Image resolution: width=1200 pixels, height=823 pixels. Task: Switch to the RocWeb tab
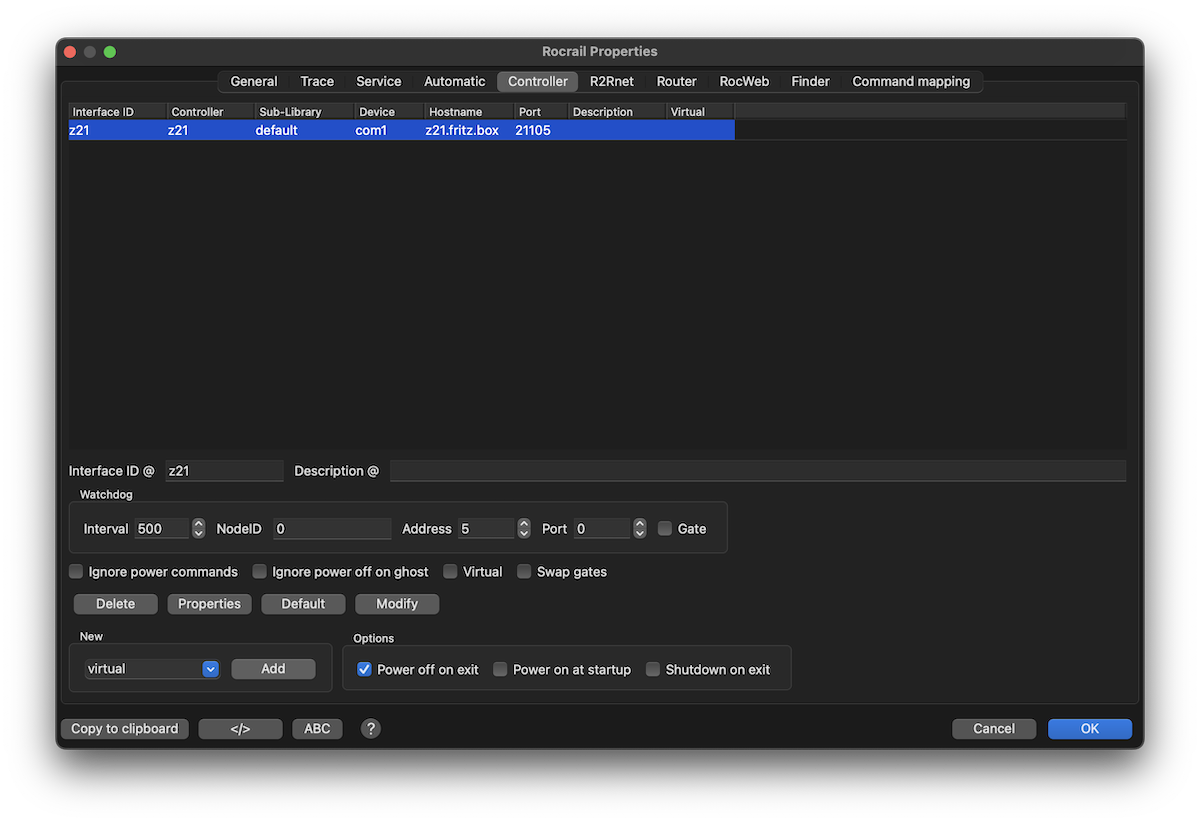click(x=744, y=82)
